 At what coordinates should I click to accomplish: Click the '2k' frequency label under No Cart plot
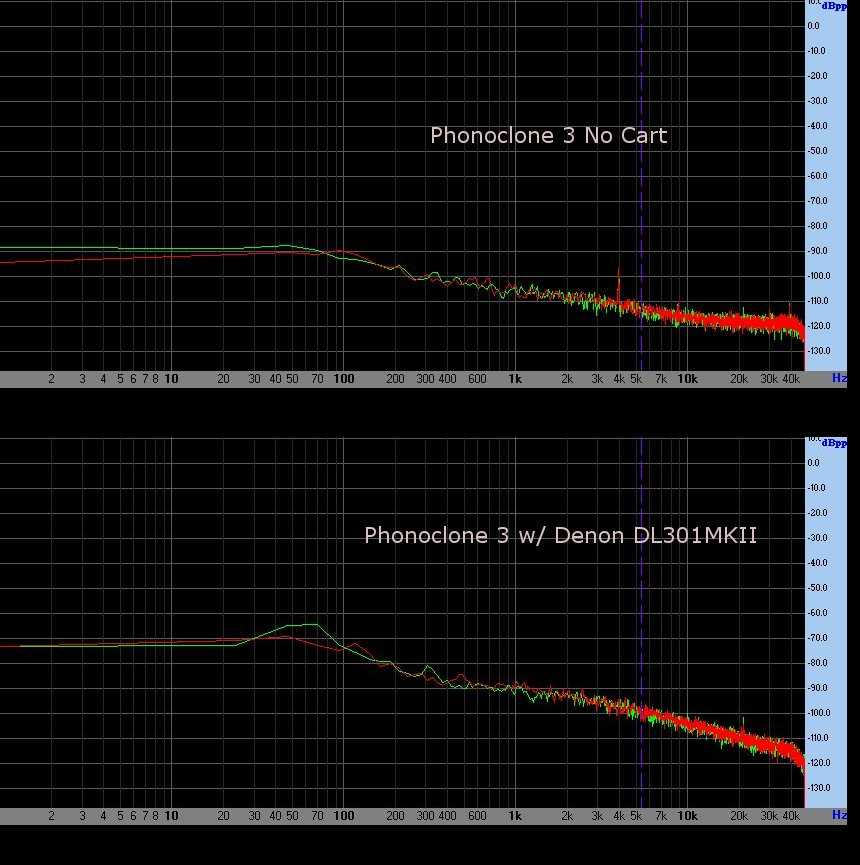tap(567, 379)
